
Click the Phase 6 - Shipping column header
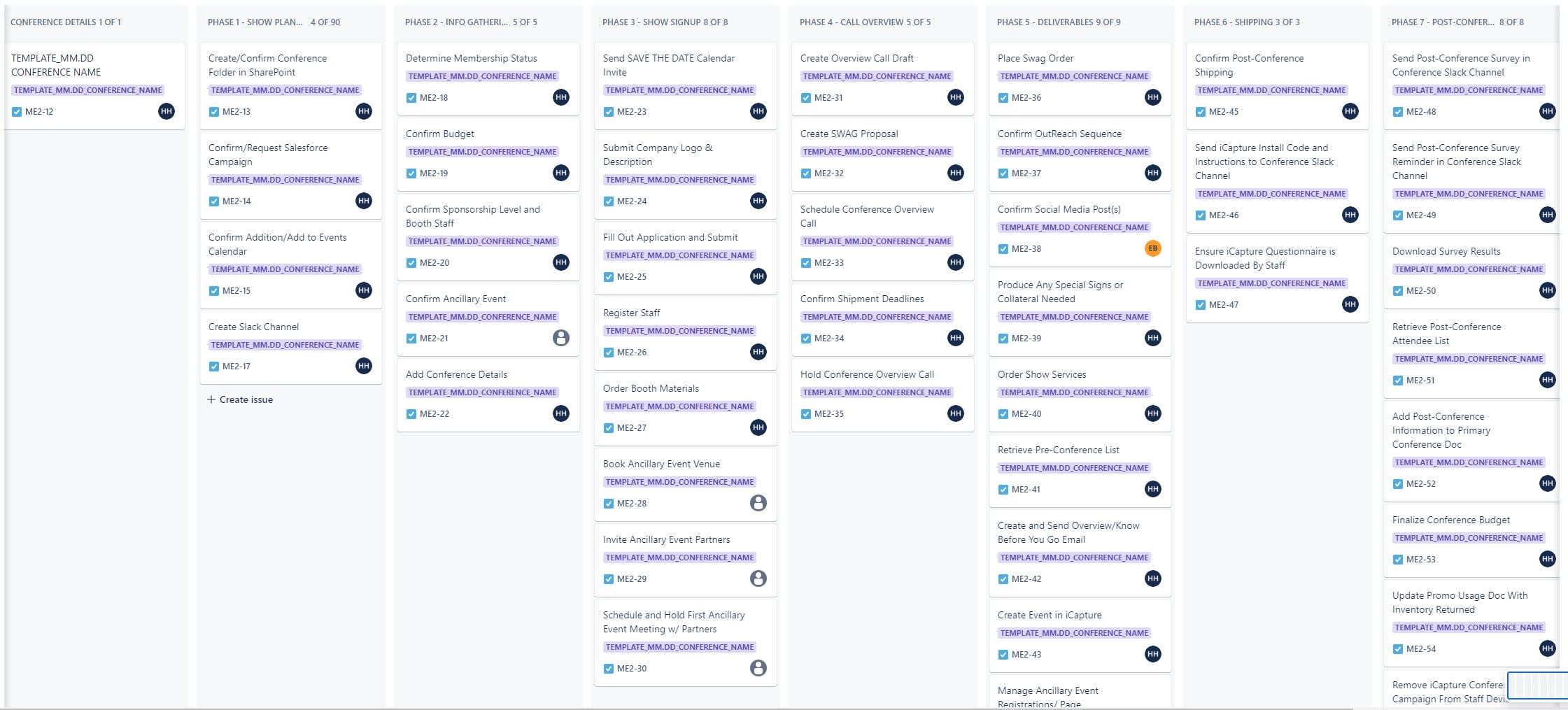click(x=1247, y=22)
